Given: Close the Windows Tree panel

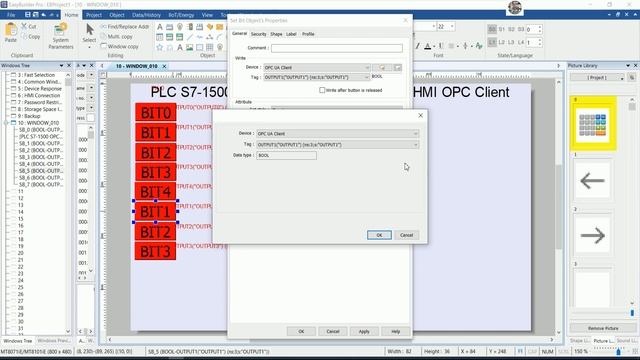Looking at the screenshot, I should [69, 65].
